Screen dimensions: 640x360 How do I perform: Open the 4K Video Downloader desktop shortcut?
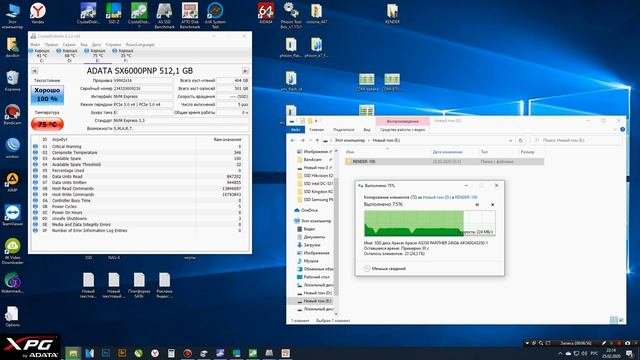(x=12, y=251)
